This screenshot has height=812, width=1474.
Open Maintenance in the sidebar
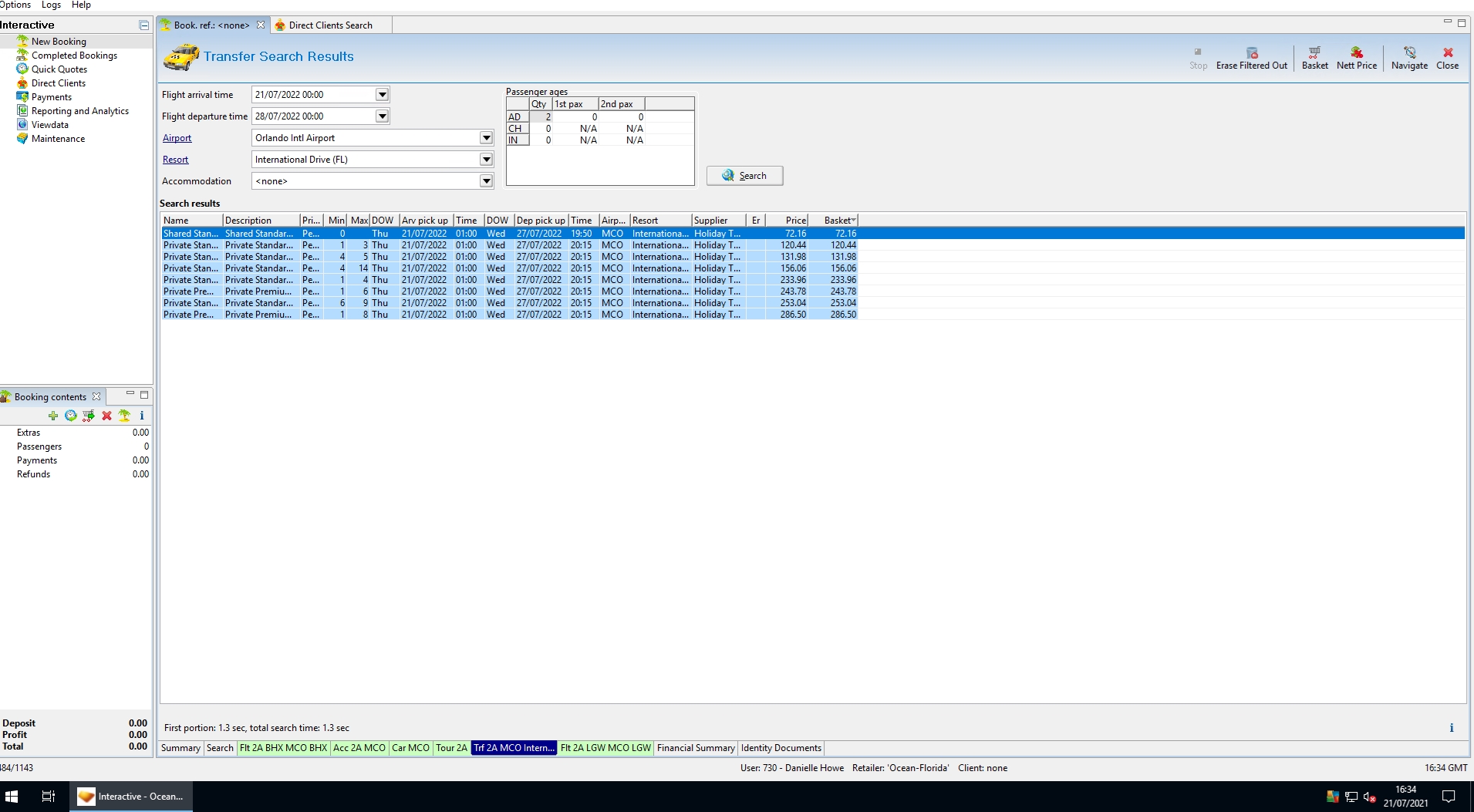tap(59, 139)
